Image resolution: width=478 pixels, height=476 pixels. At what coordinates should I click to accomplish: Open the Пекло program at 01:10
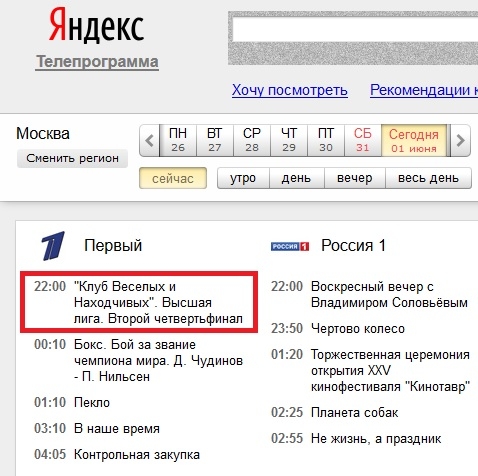(92, 403)
